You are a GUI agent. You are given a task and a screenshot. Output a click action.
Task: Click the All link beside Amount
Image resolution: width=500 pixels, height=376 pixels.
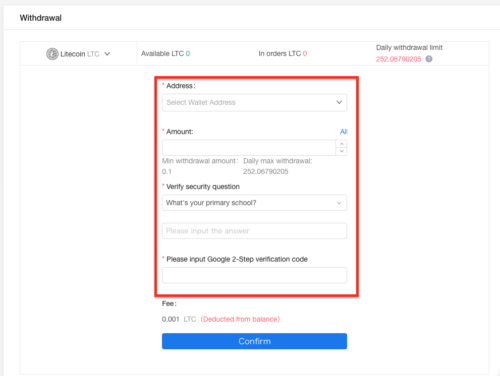[343, 132]
